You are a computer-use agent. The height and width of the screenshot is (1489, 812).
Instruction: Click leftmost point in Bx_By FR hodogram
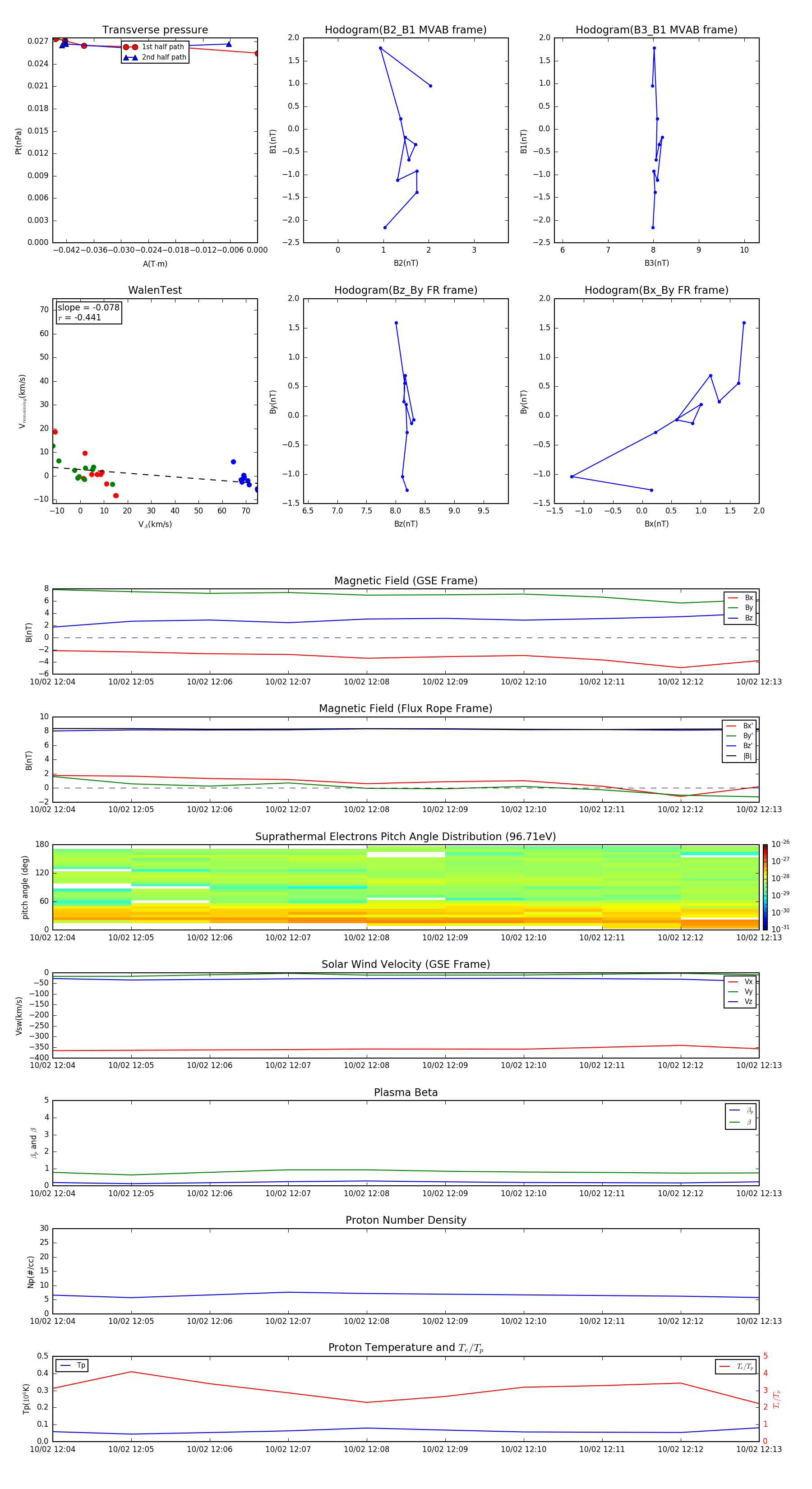click(x=572, y=476)
